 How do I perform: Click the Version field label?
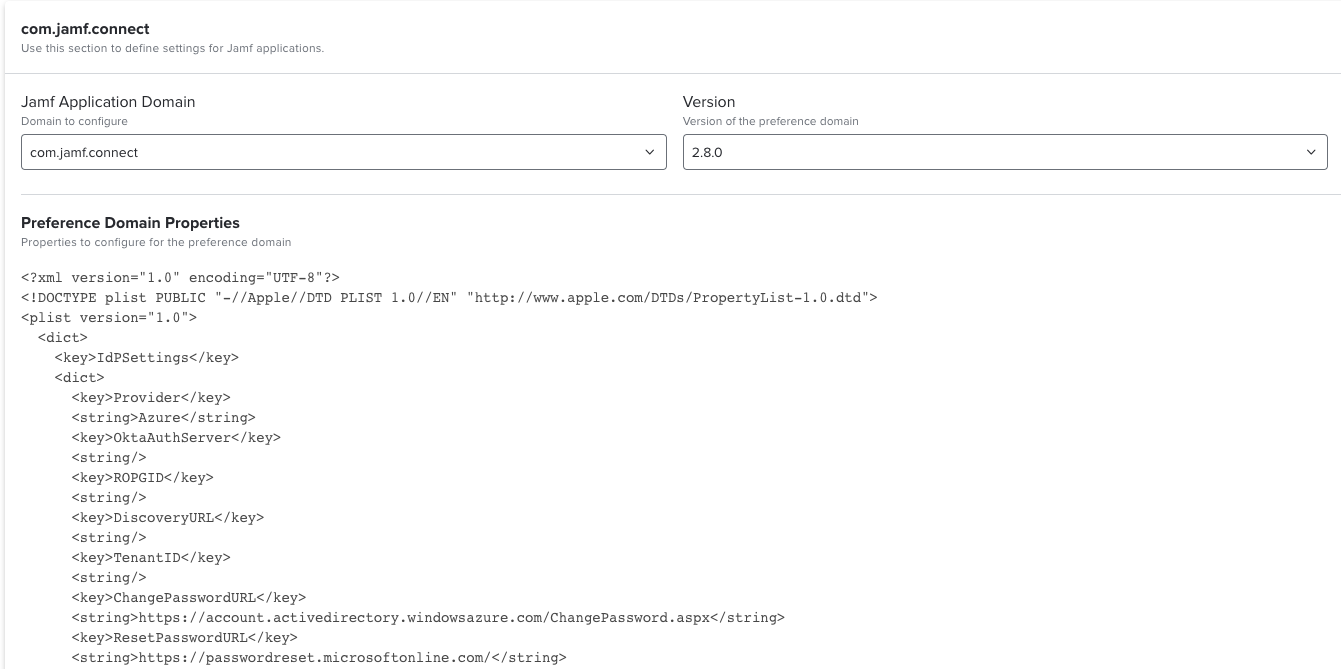[709, 102]
